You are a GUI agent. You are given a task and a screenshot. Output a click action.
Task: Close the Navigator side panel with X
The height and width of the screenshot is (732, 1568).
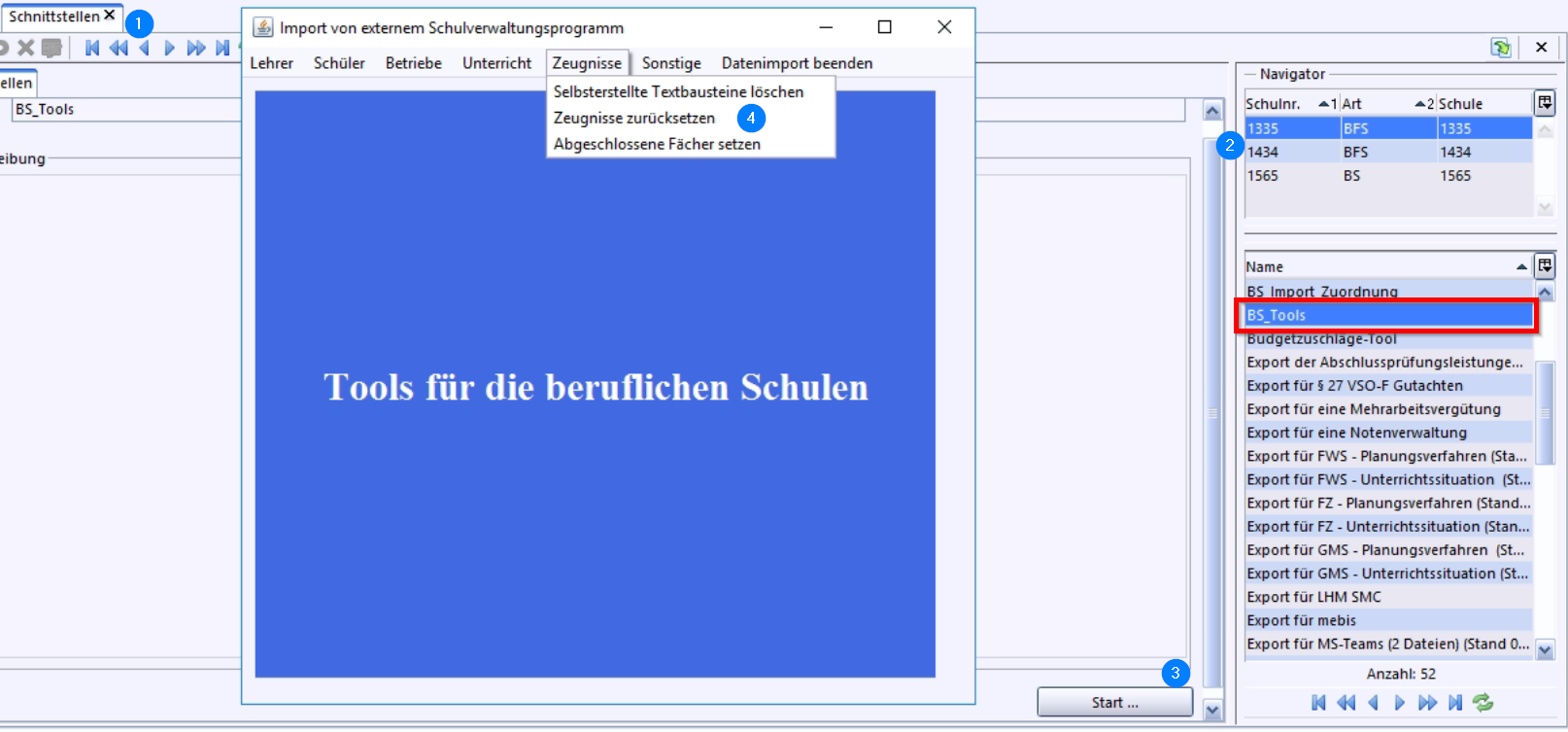1541,47
